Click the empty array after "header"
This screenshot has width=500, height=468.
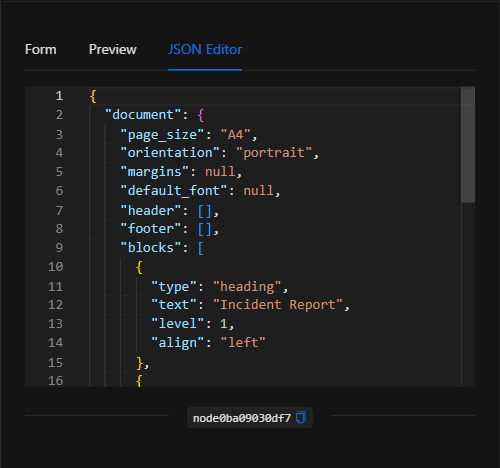pos(204,211)
